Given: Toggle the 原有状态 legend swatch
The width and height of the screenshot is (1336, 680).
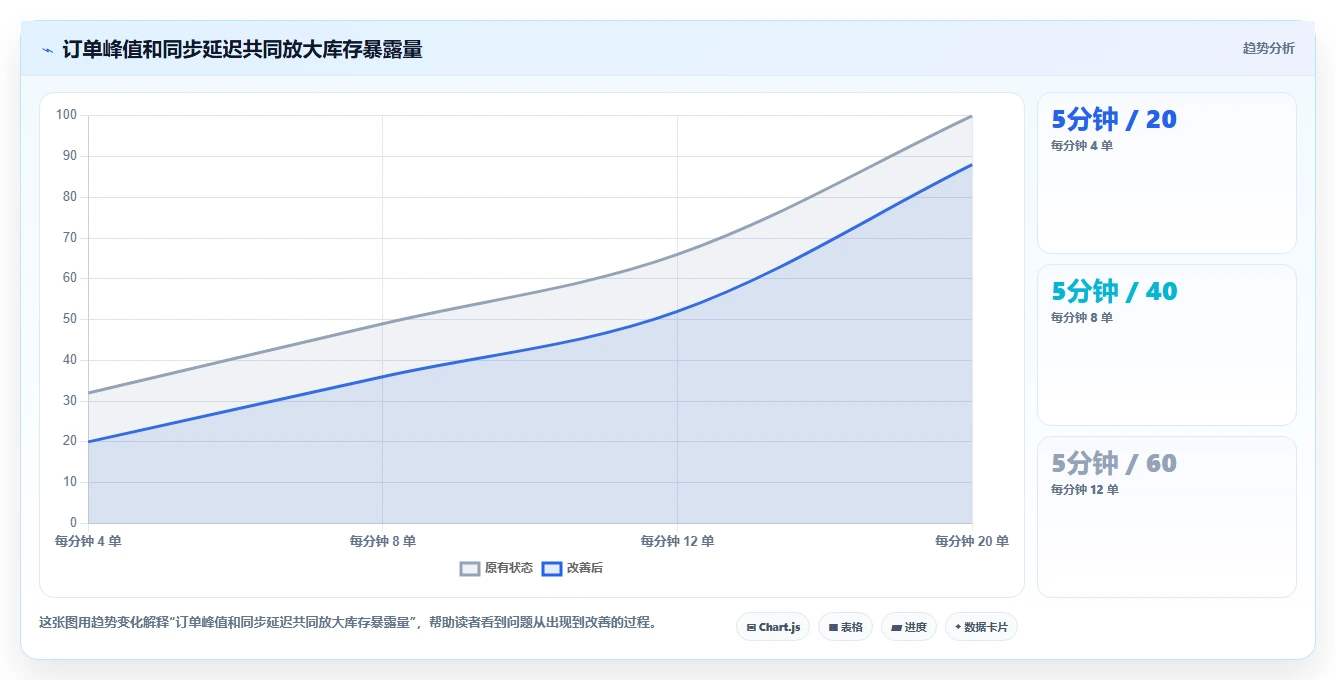Looking at the screenshot, I should [x=470, y=568].
